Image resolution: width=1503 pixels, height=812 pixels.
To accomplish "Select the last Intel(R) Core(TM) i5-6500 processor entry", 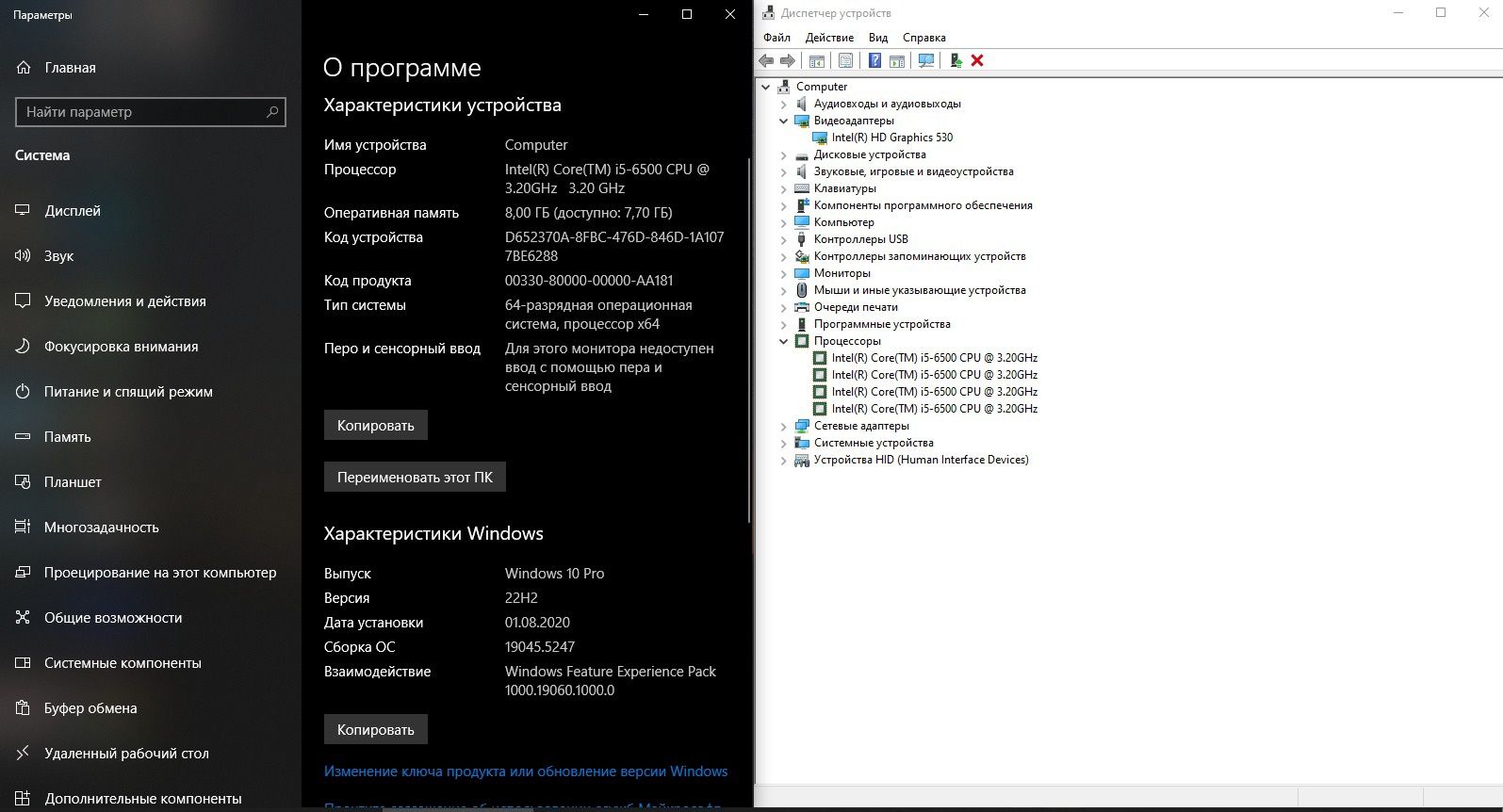I will (934, 409).
